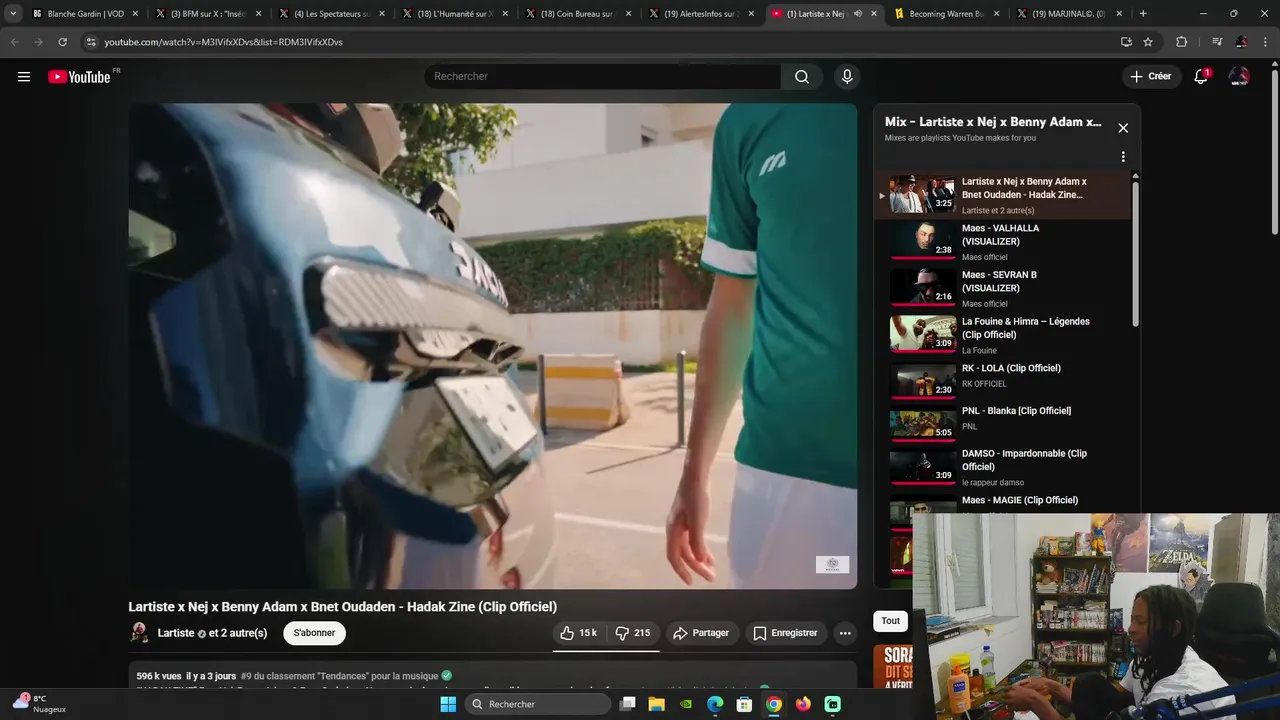
Task: Dislike the video with thumbs down
Action: [x=632, y=633]
